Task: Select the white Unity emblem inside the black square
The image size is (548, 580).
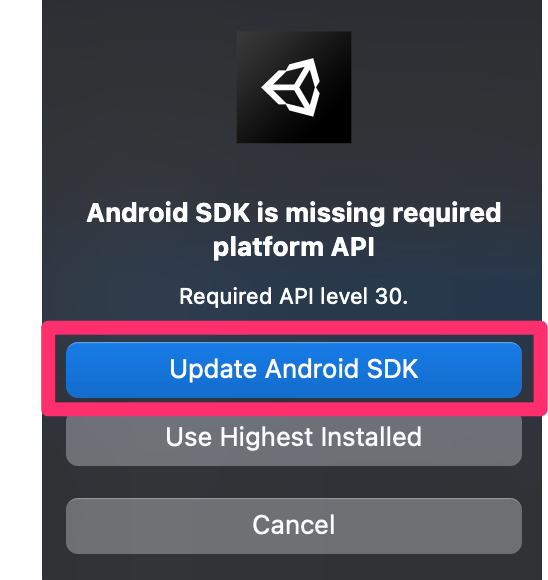Action: coord(292,87)
